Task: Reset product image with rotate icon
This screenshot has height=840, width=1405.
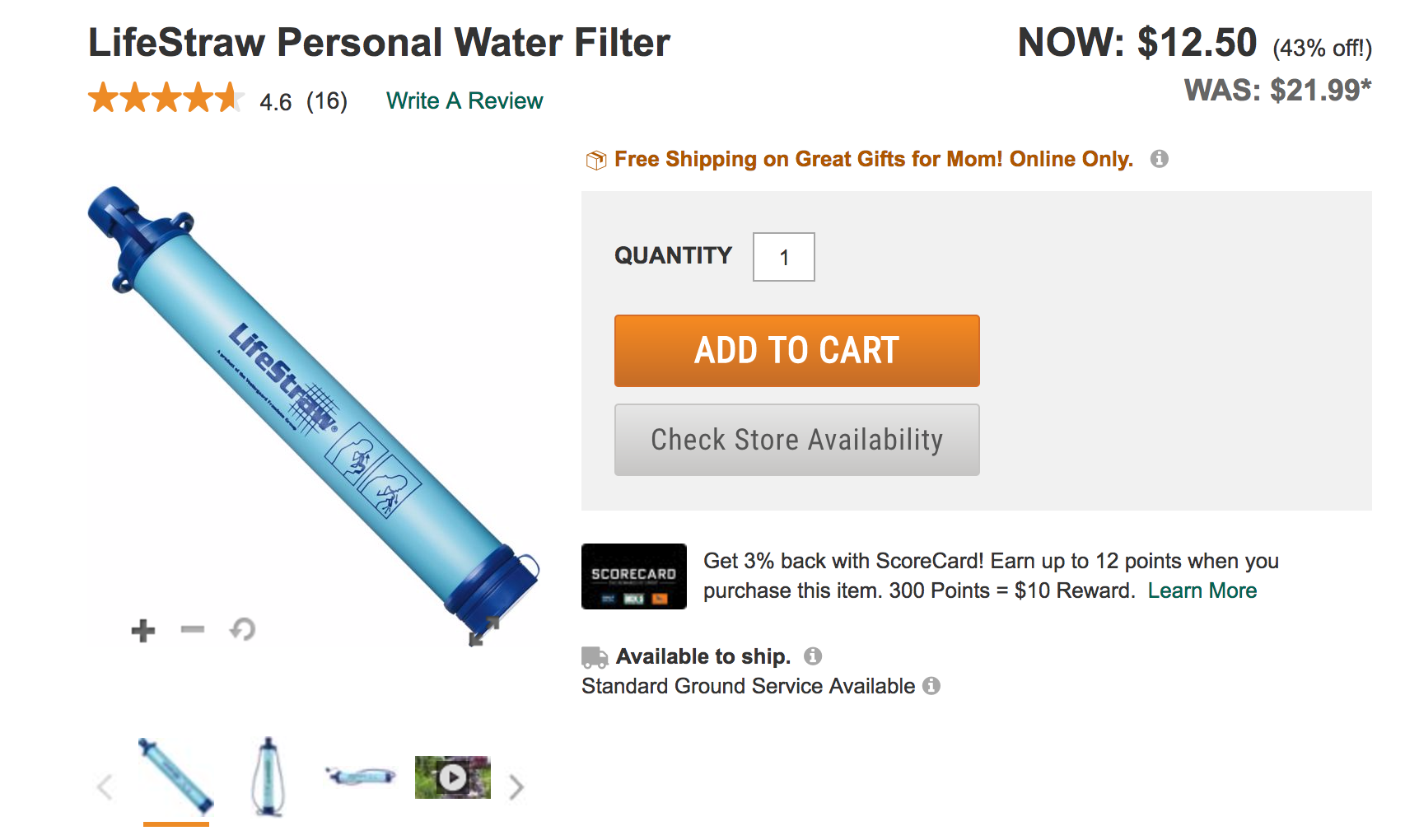Action: click(243, 630)
